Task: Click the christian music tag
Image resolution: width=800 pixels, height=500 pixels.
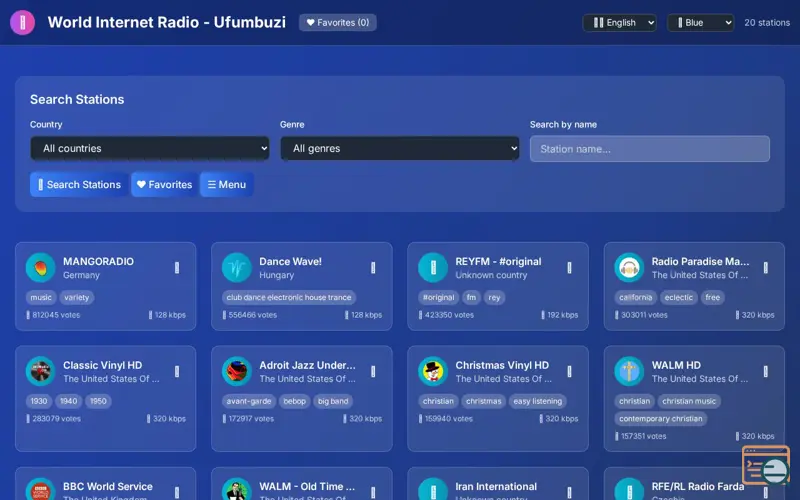Action: pyautogui.click(x=689, y=401)
